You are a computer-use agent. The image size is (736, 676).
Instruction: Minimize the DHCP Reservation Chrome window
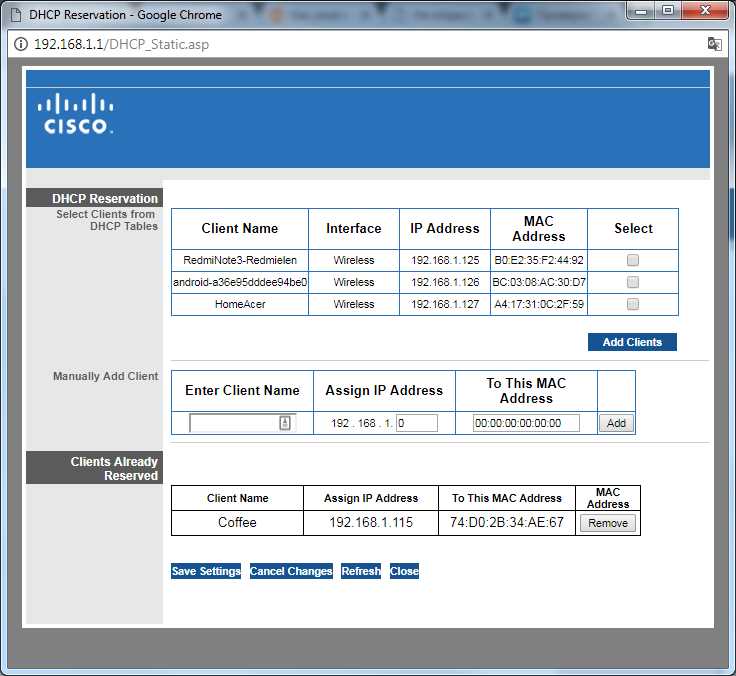[641, 10]
